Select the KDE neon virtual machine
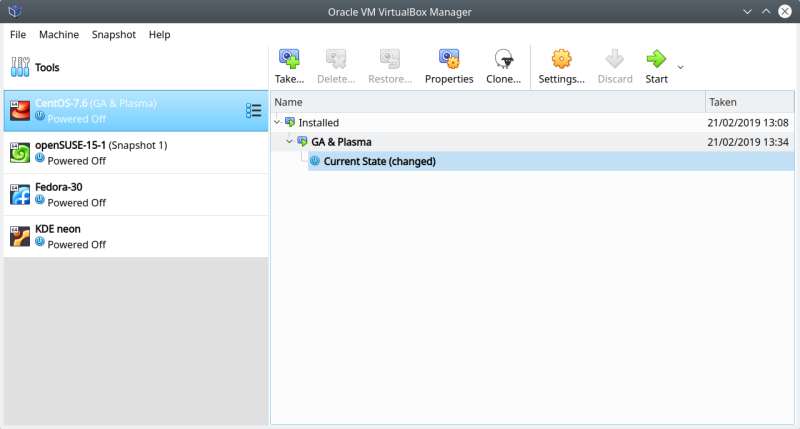Viewport: 800px width, 429px height. pos(136,237)
